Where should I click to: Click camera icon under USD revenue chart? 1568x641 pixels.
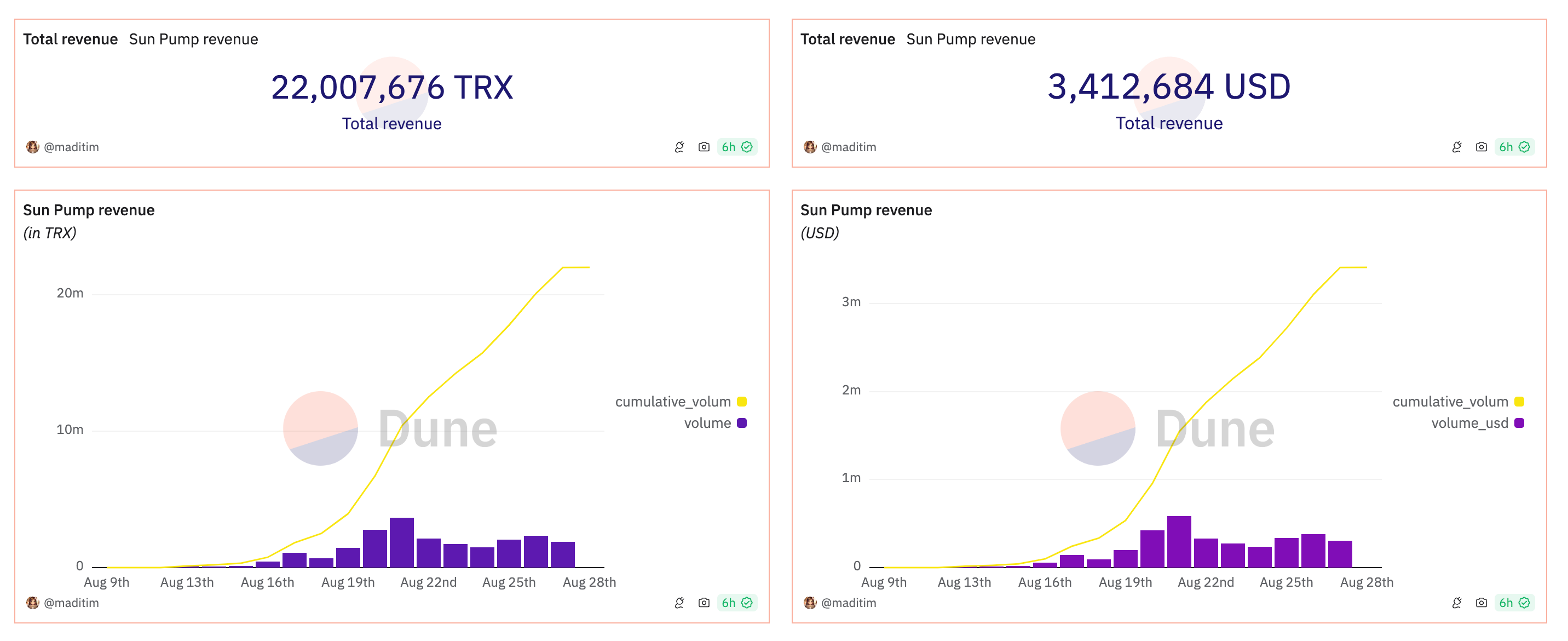click(x=1481, y=603)
